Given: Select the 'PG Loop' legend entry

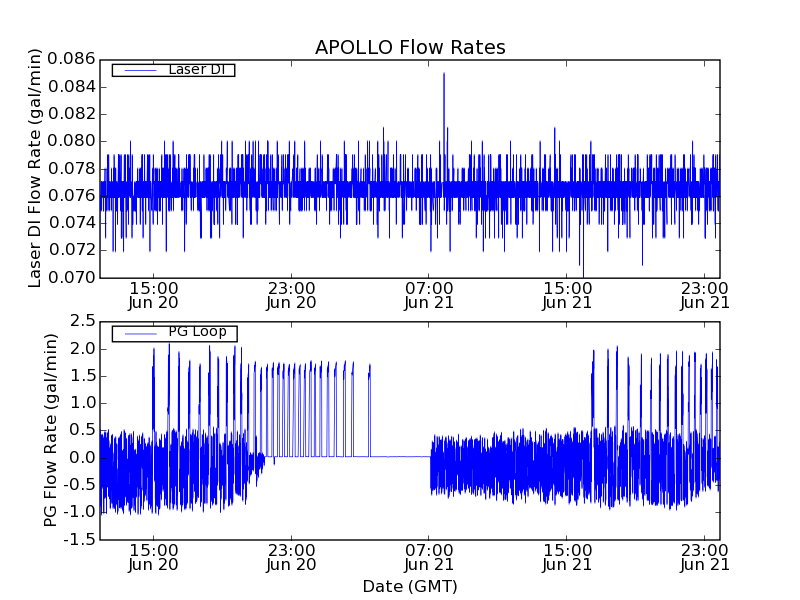Looking at the screenshot, I should click(x=174, y=333).
